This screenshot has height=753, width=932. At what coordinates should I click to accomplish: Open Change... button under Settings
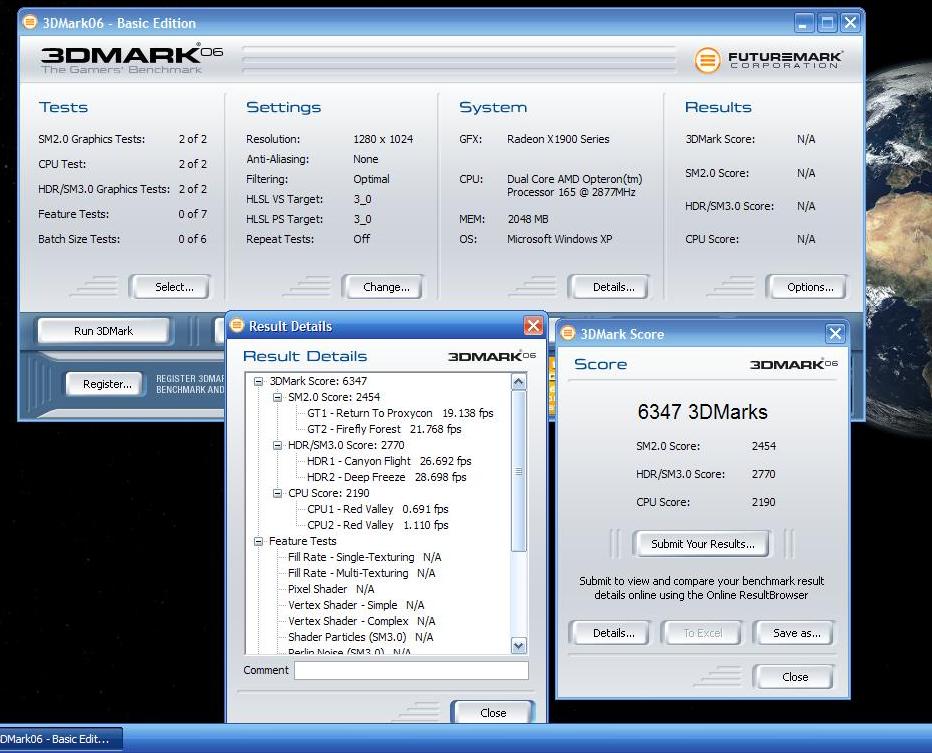click(x=383, y=287)
